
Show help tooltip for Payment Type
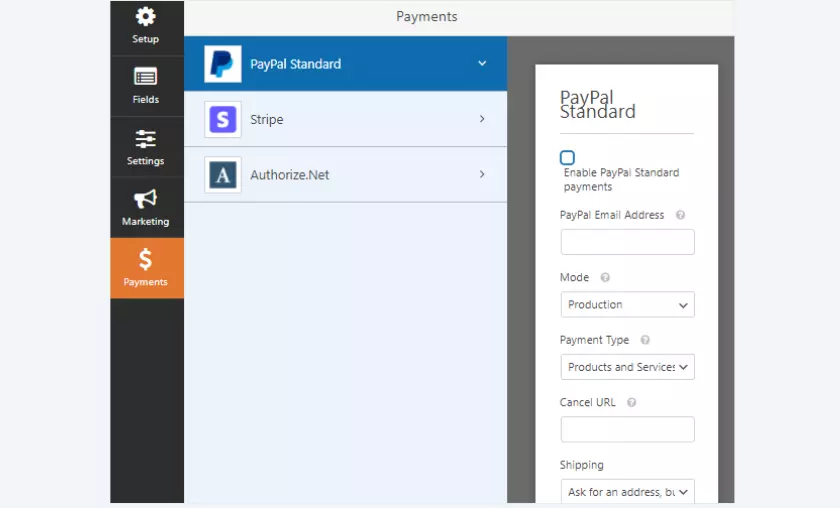pyautogui.click(x=646, y=340)
